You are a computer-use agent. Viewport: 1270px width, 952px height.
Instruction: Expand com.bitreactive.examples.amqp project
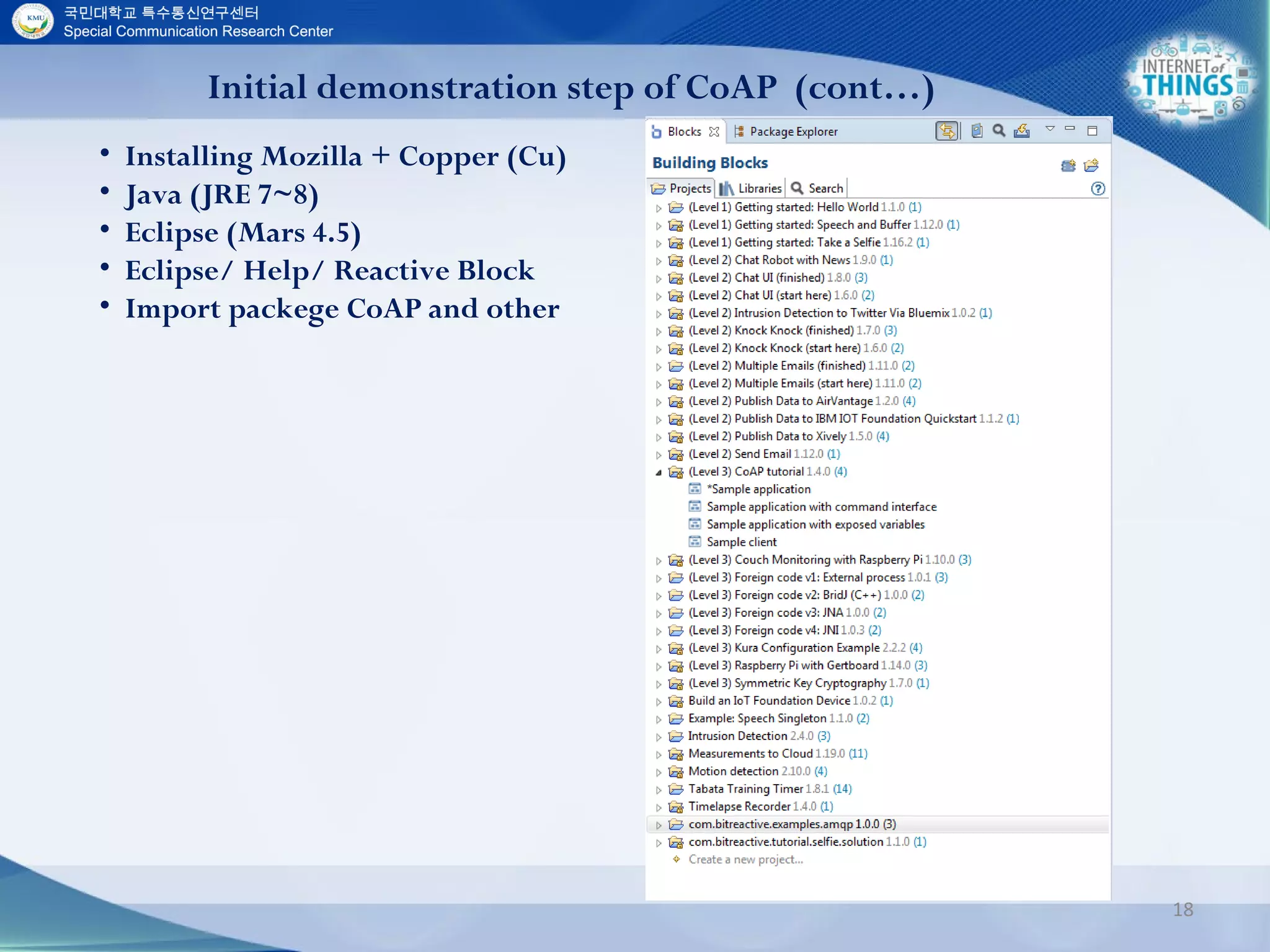(659, 825)
